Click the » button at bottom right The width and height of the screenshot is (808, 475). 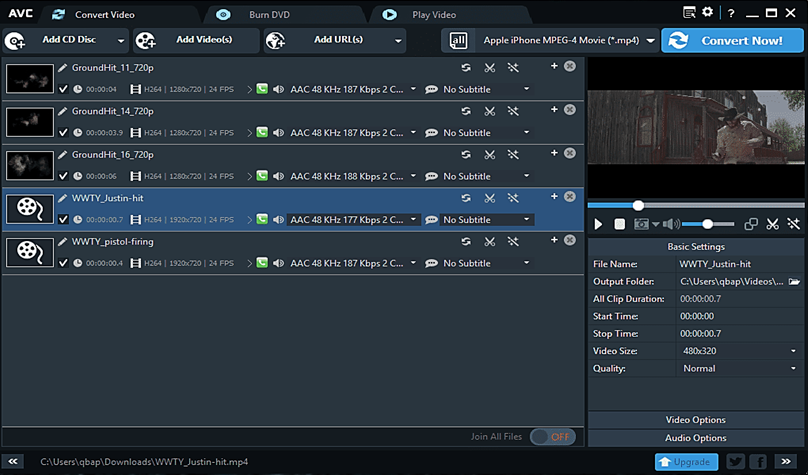(786, 461)
